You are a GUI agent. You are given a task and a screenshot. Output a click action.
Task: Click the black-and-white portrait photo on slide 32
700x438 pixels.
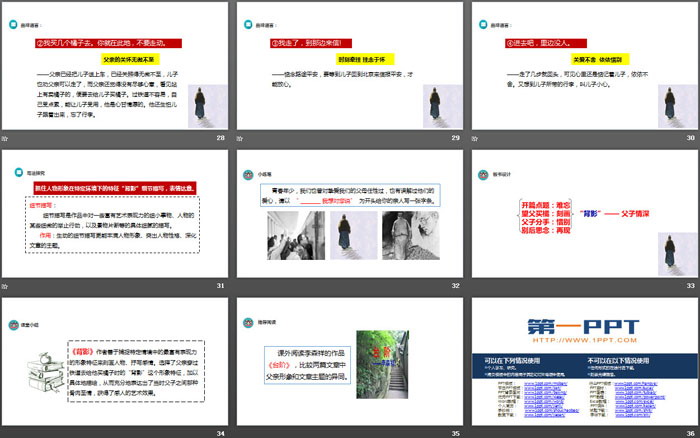coord(411,235)
